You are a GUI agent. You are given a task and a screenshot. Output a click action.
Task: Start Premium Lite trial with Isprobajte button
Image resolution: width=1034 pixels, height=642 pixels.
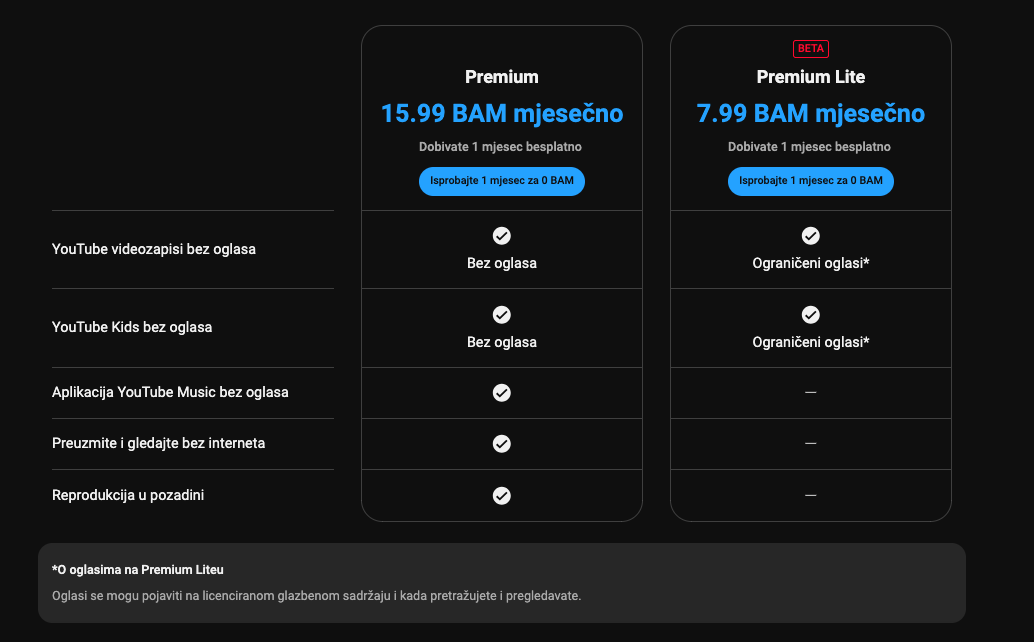coord(810,181)
